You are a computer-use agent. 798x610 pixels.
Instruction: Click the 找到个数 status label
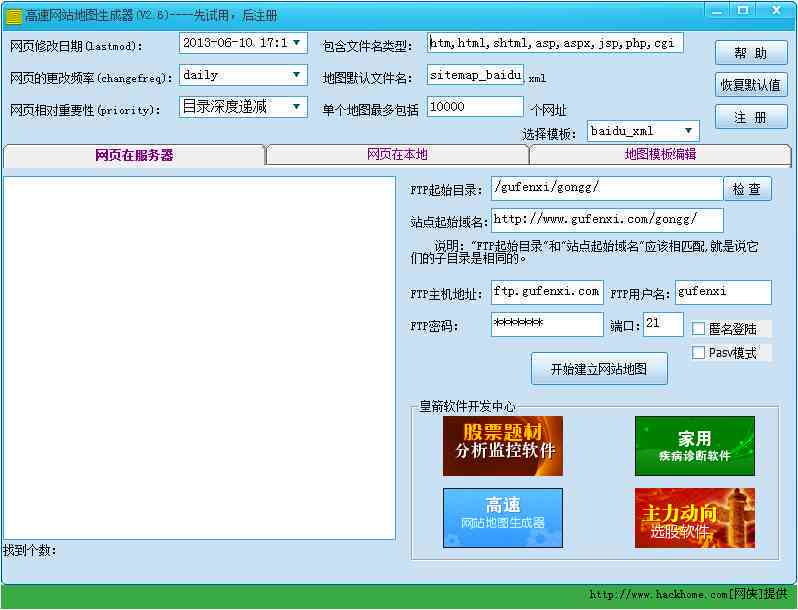pyautogui.click(x=30, y=550)
